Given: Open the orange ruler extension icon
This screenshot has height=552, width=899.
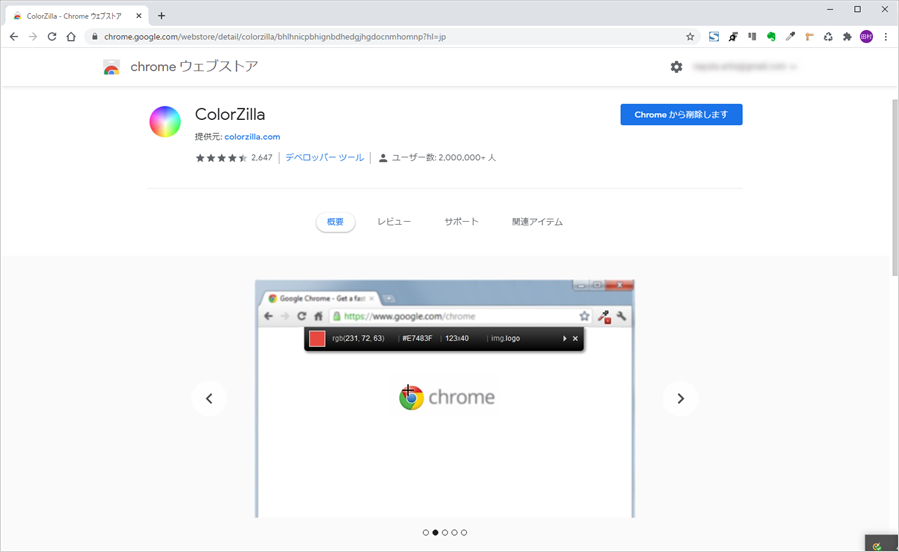Looking at the screenshot, I should point(809,37).
